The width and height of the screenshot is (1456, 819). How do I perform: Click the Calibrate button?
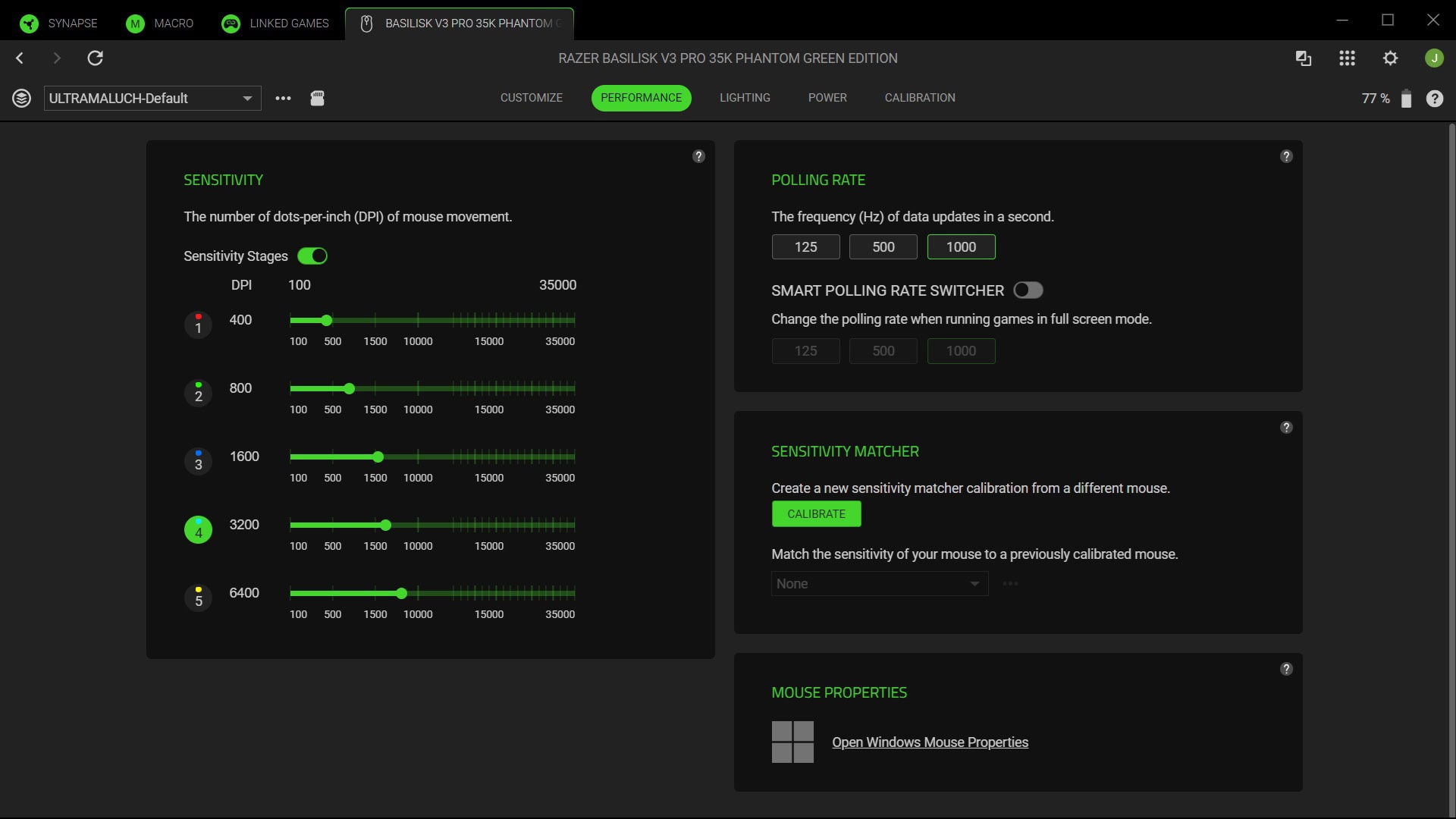(816, 513)
